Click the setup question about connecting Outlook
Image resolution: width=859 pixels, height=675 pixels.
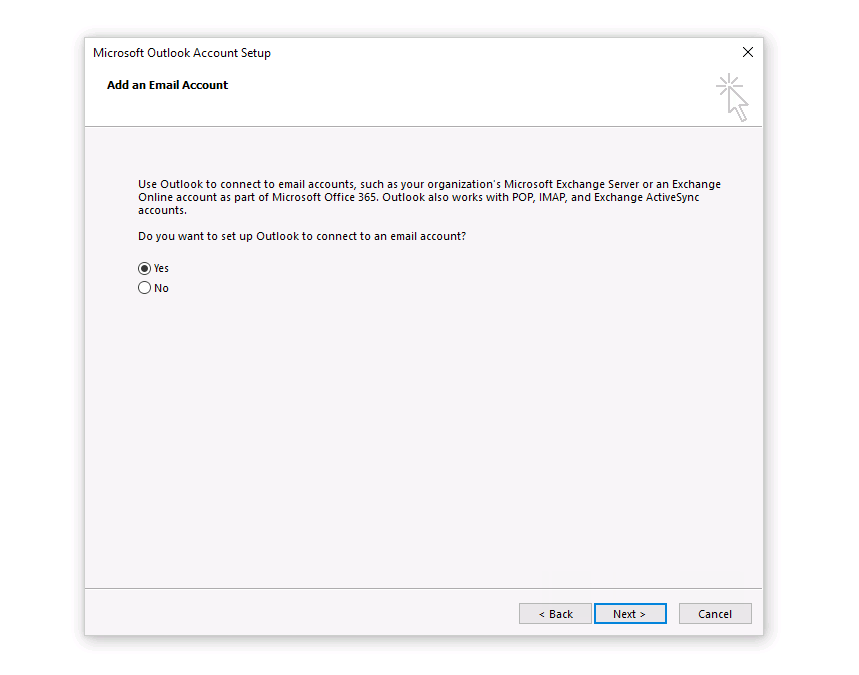click(301, 236)
